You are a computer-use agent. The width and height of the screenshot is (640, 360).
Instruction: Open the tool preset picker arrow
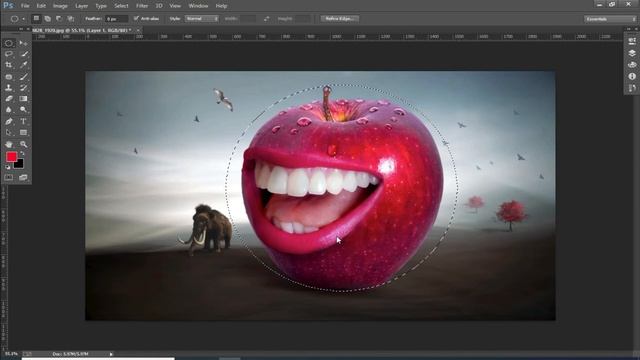pyautogui.click(x=24, y=19)
